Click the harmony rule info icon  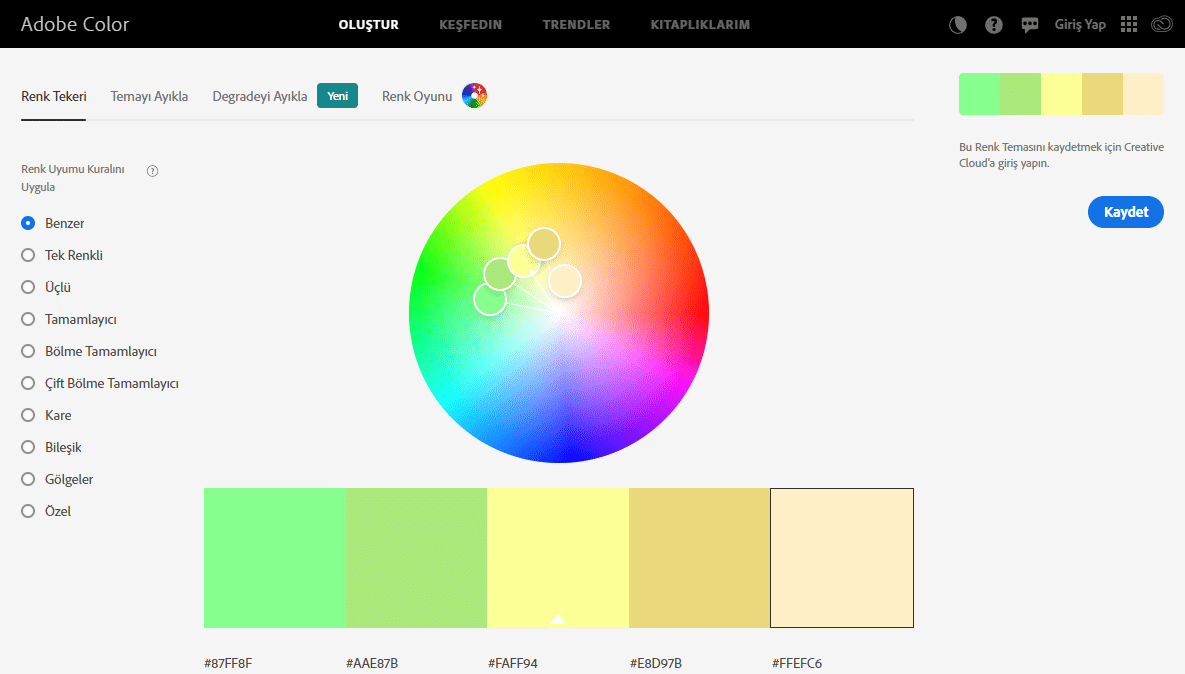click(153, 171)
